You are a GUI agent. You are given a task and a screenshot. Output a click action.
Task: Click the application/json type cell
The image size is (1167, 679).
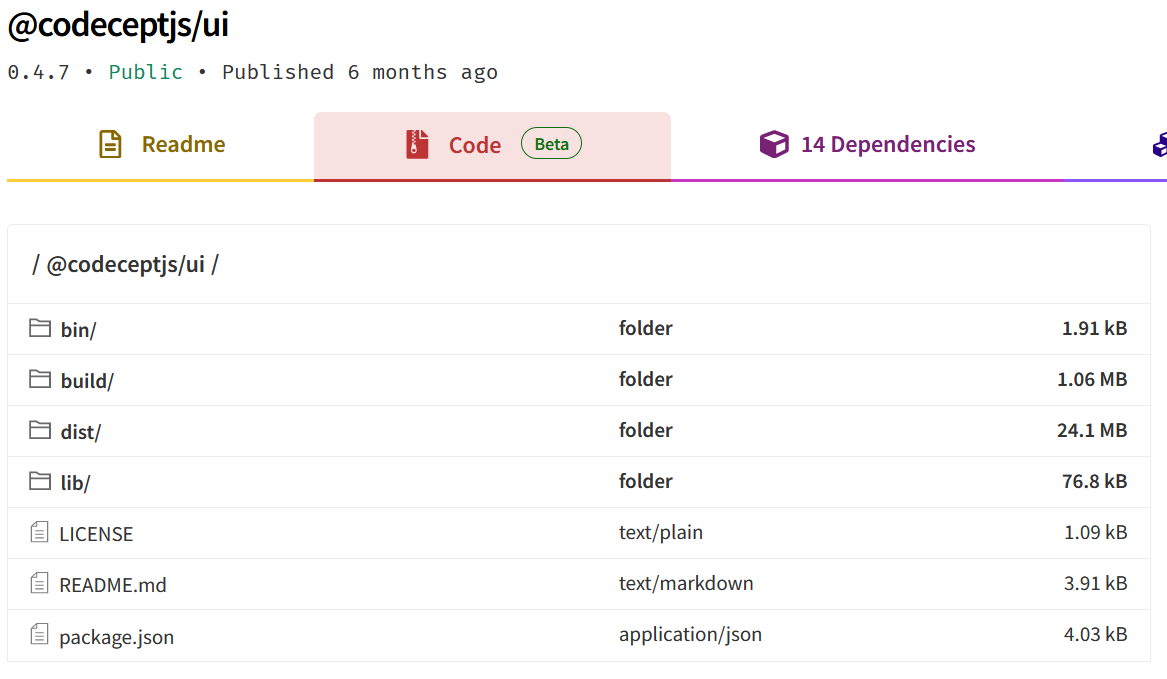click(691, 634)
